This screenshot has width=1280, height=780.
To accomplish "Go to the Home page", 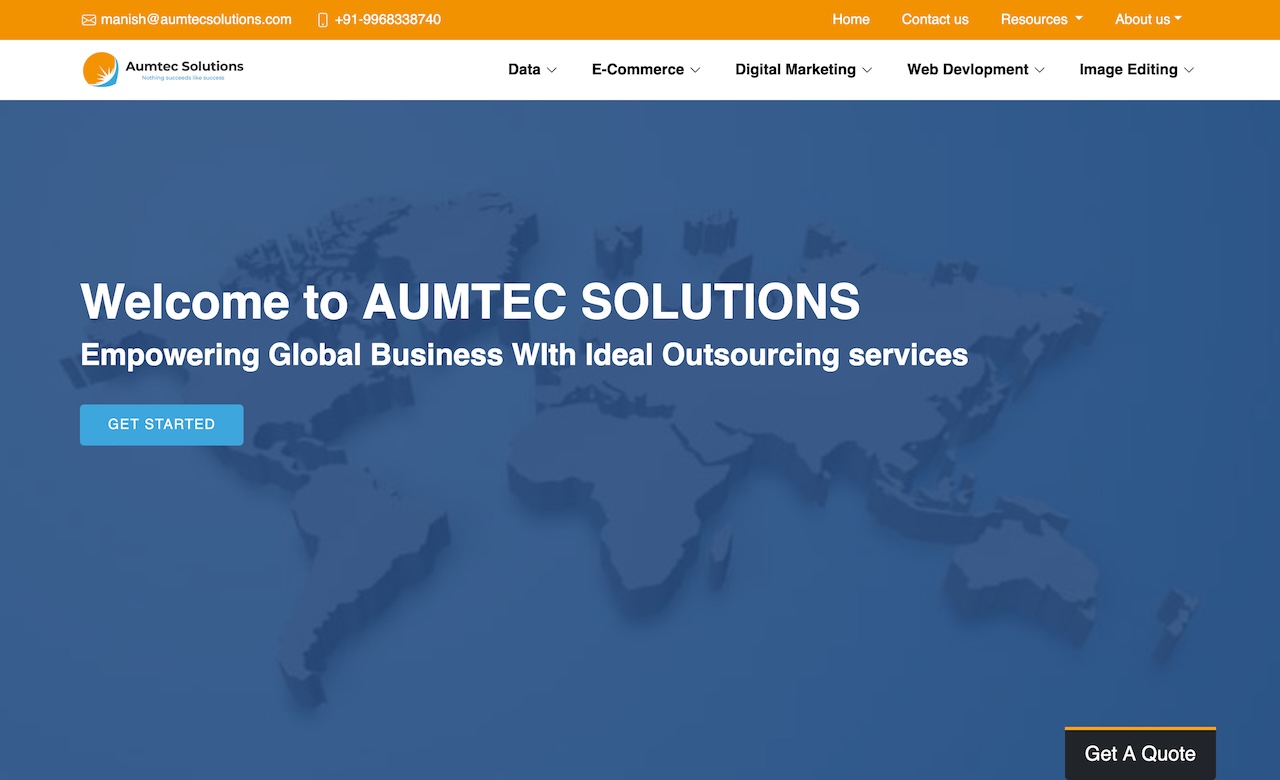I will [x=851, y=19].
